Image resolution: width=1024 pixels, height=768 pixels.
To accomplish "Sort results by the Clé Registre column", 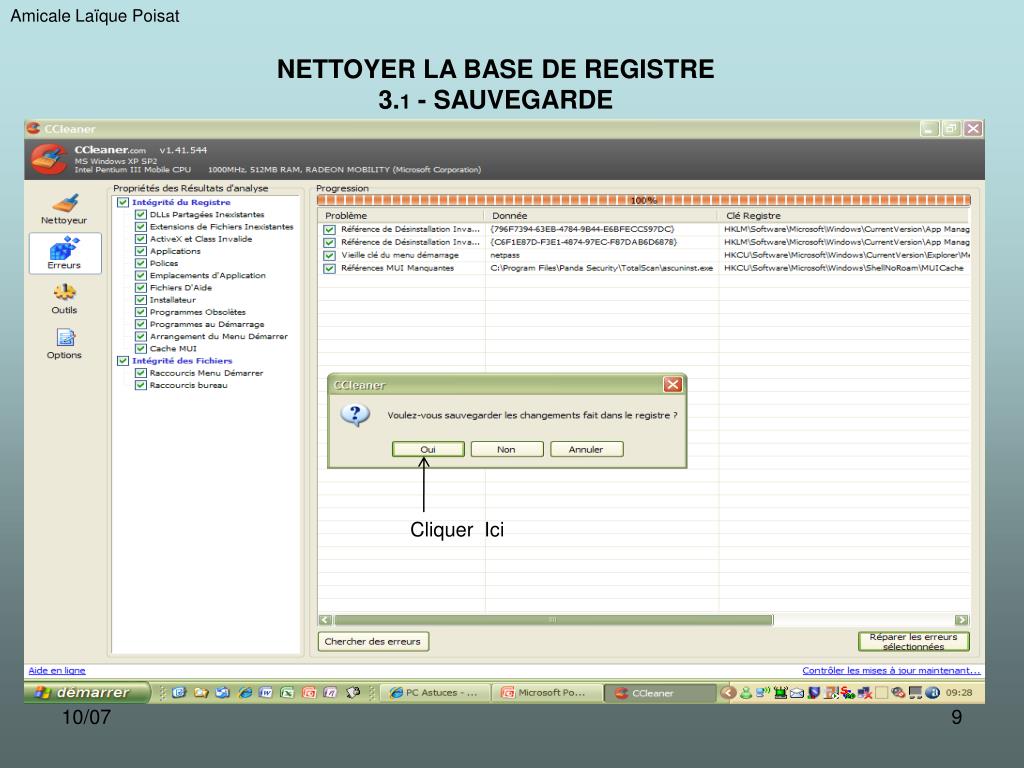I will (844, 216).
